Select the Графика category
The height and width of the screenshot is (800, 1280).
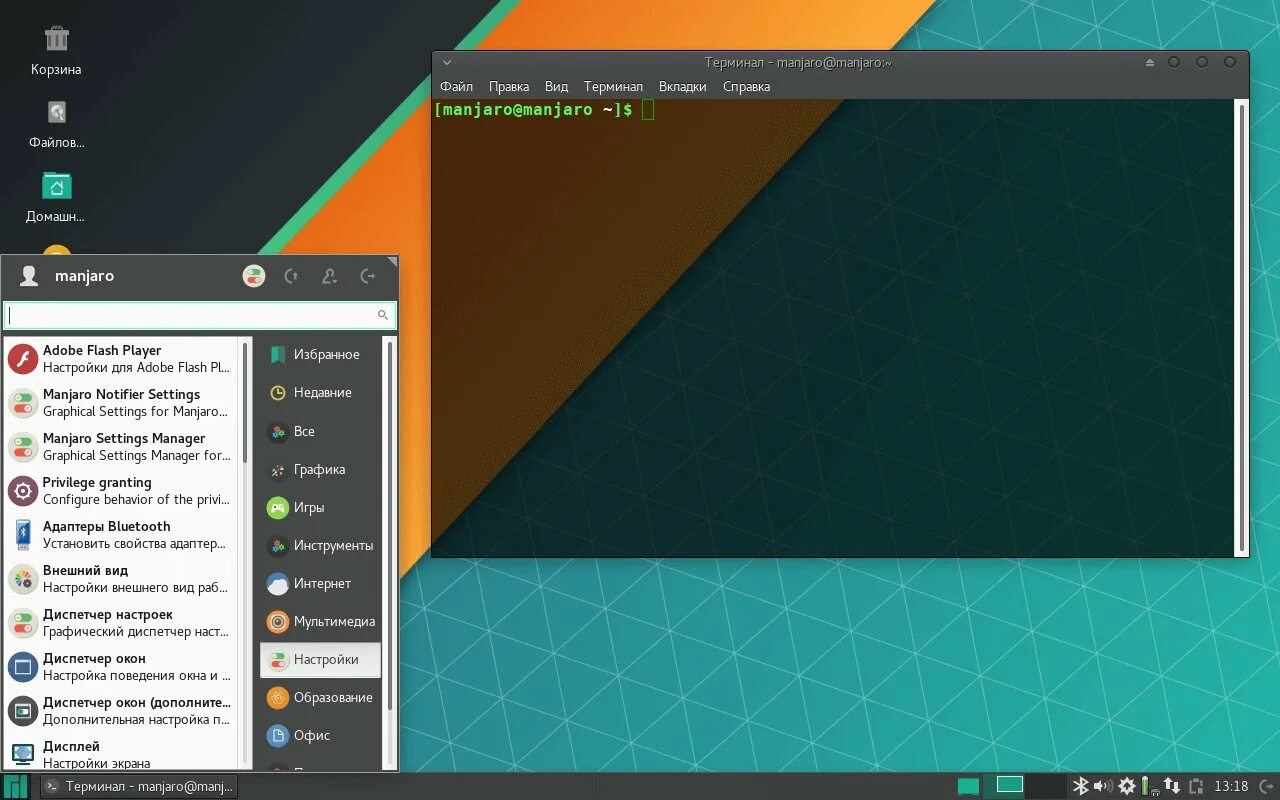(x=320, y=469)
